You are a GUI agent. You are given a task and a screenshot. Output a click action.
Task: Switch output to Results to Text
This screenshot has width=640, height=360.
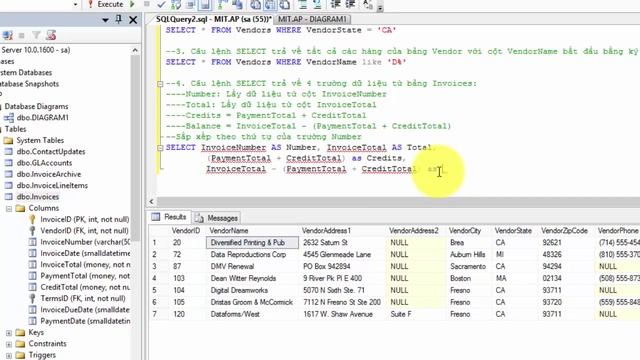pos(256,4)
